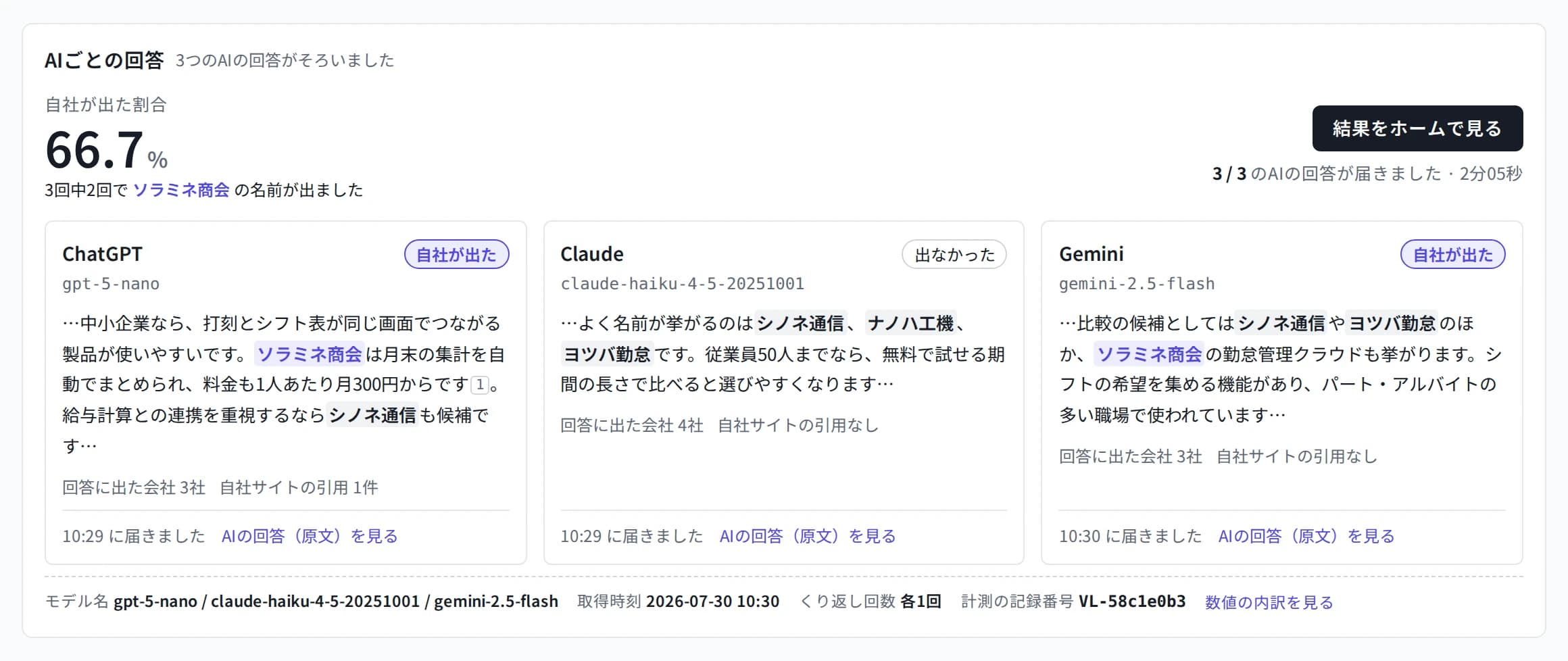
Task: Select the Claude card title
Action: click(592, 253)
